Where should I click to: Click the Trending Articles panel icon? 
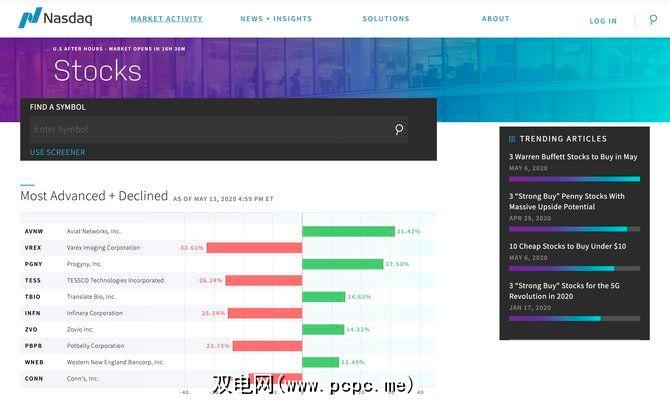pyautogui.click(x=512, y=139)
